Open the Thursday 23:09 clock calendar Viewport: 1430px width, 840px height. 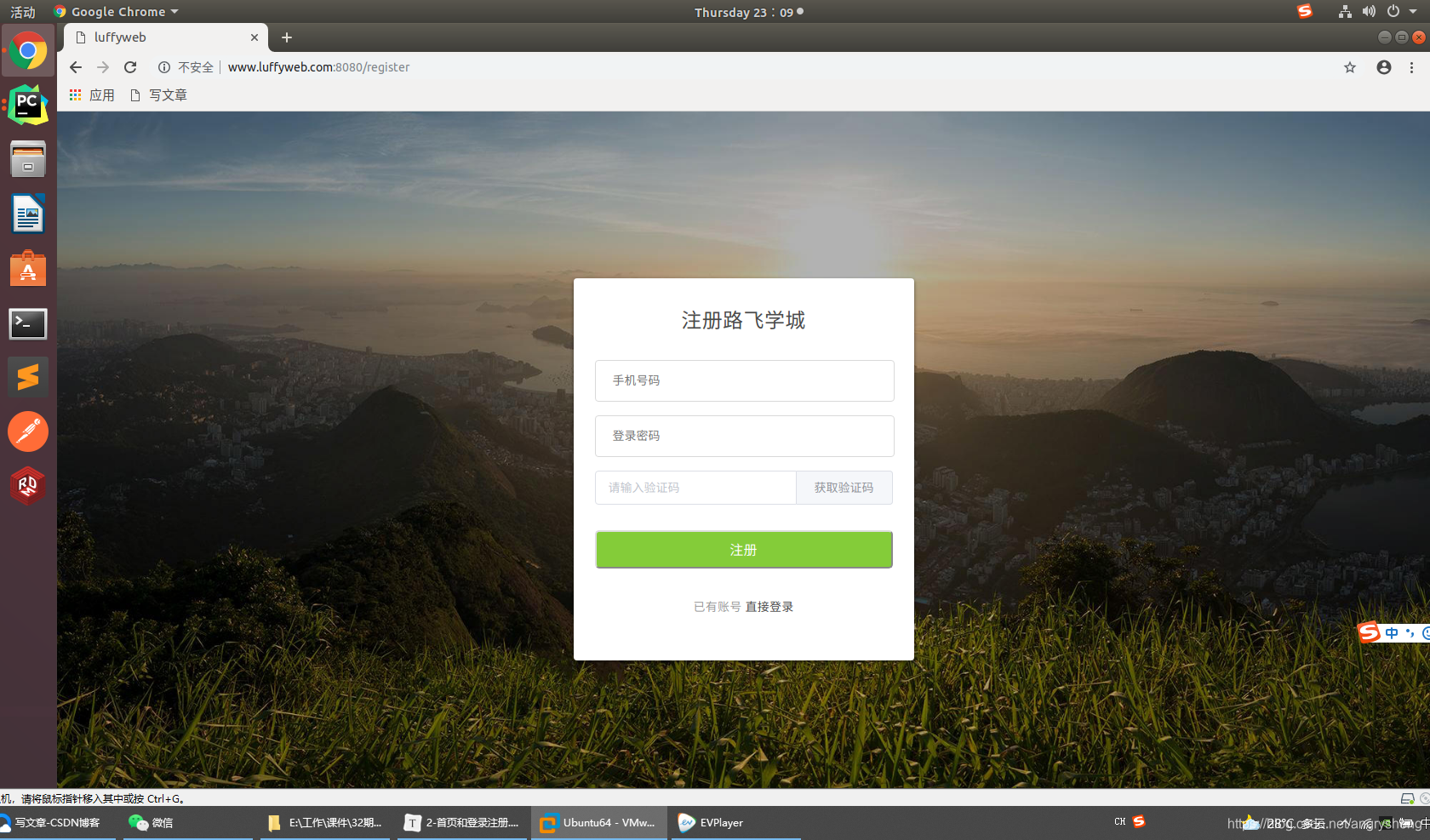pyautogui.click(x=748, y=12)
